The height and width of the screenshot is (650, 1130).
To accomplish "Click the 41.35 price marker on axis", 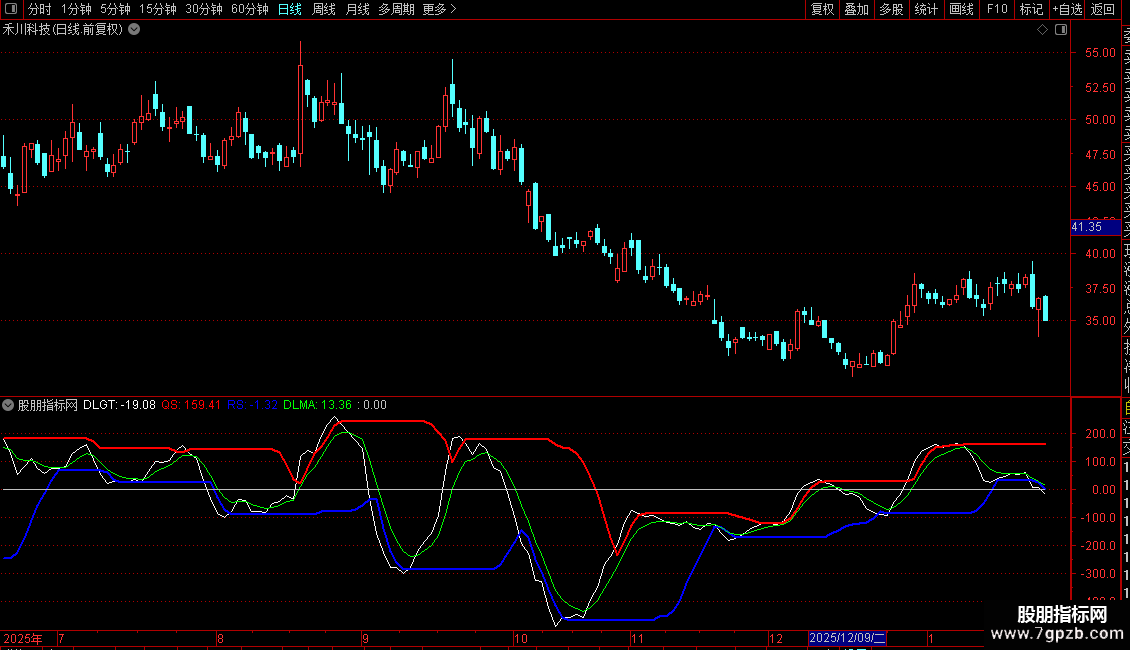I will (x=1086, y=227).
